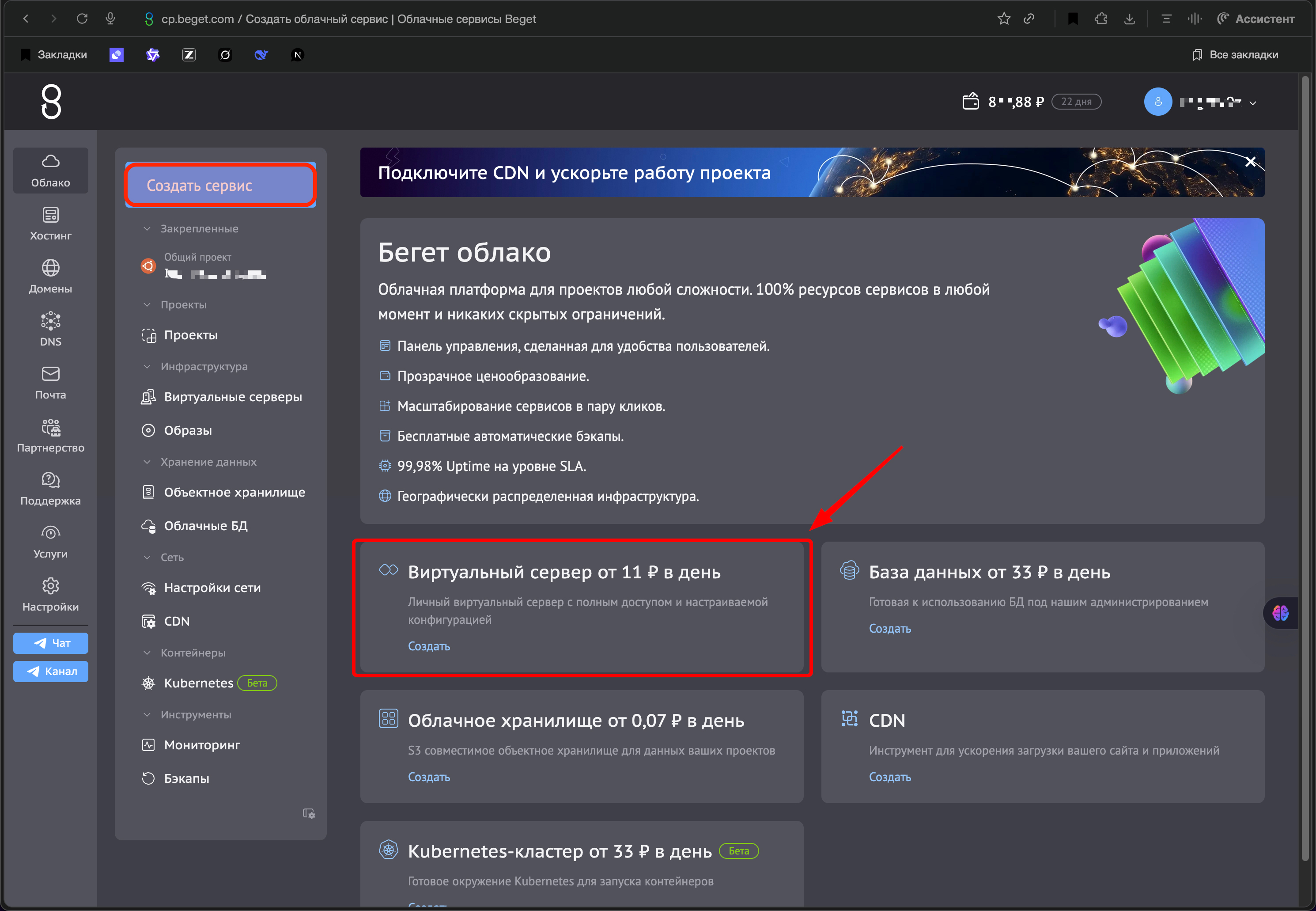Open Образы menu item
Screen dimensions: 1316x911
pyautogui.click(x=176, y=430)
